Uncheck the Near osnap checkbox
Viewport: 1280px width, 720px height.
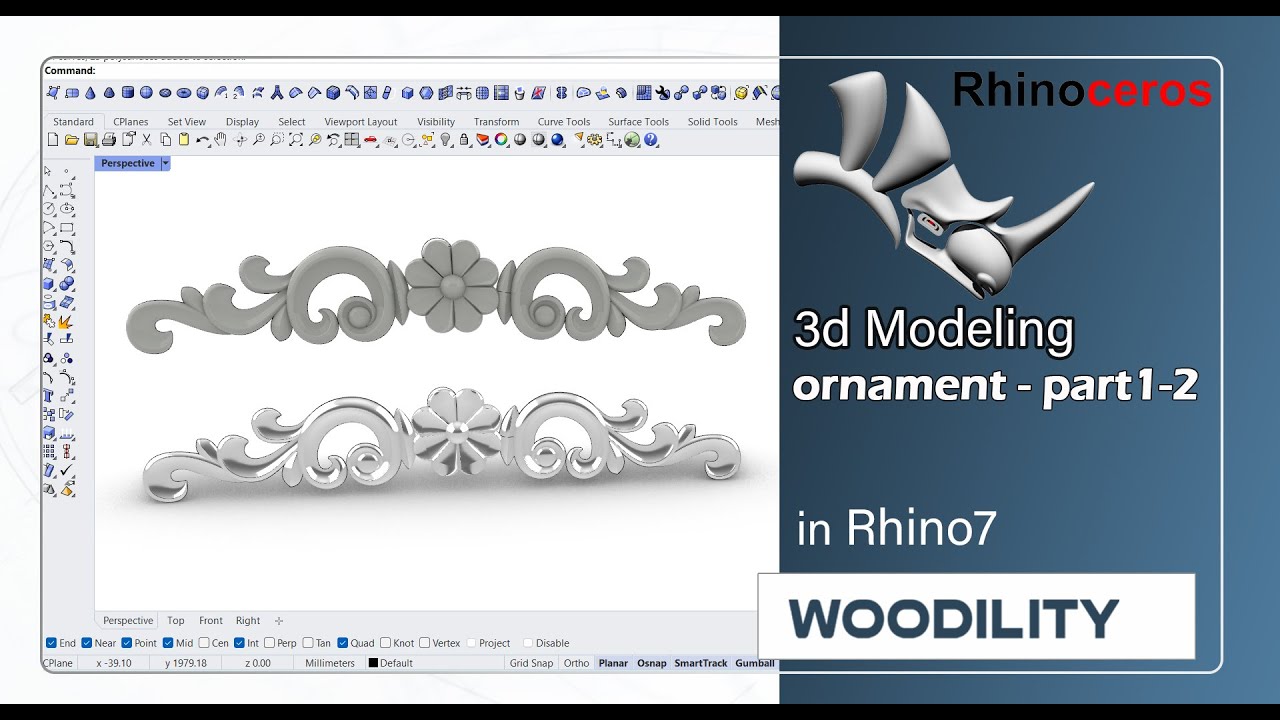87,643
